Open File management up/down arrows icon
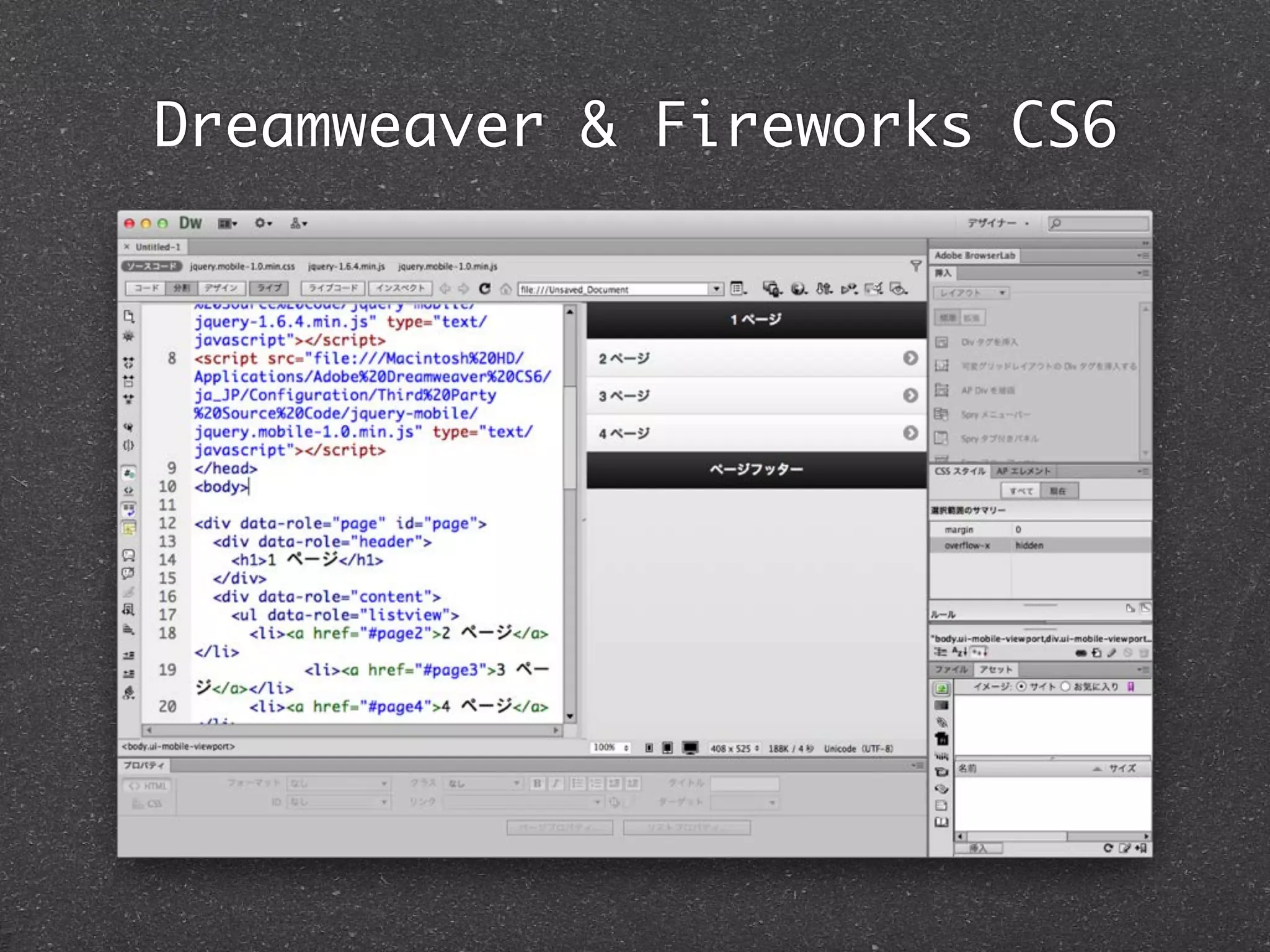The image size is (1270, 952). pyautogui.click(x=824, y=288)
